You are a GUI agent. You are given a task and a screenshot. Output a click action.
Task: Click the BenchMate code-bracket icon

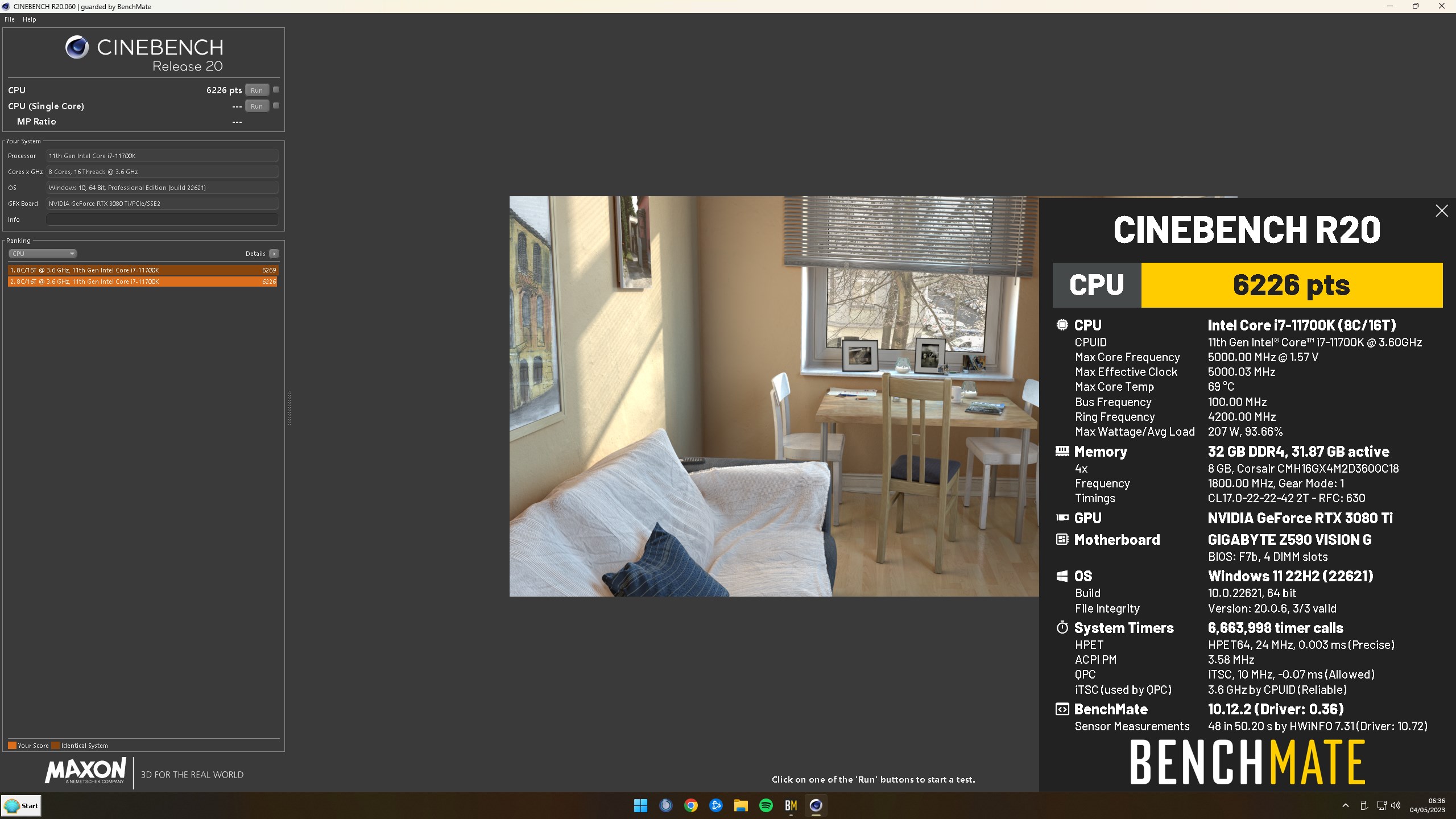point(1062,709)
